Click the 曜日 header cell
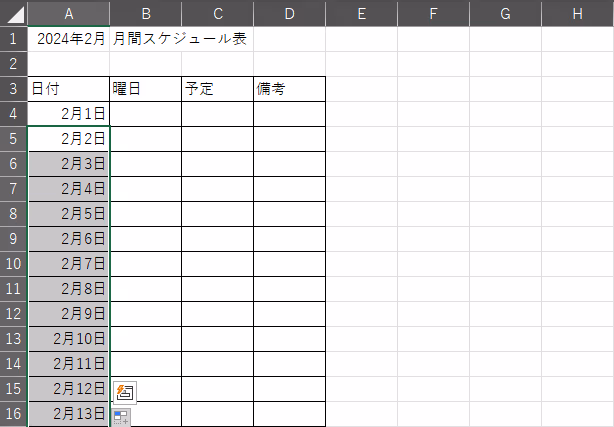The width and height of the screenshot is (614, 427). 146,89
